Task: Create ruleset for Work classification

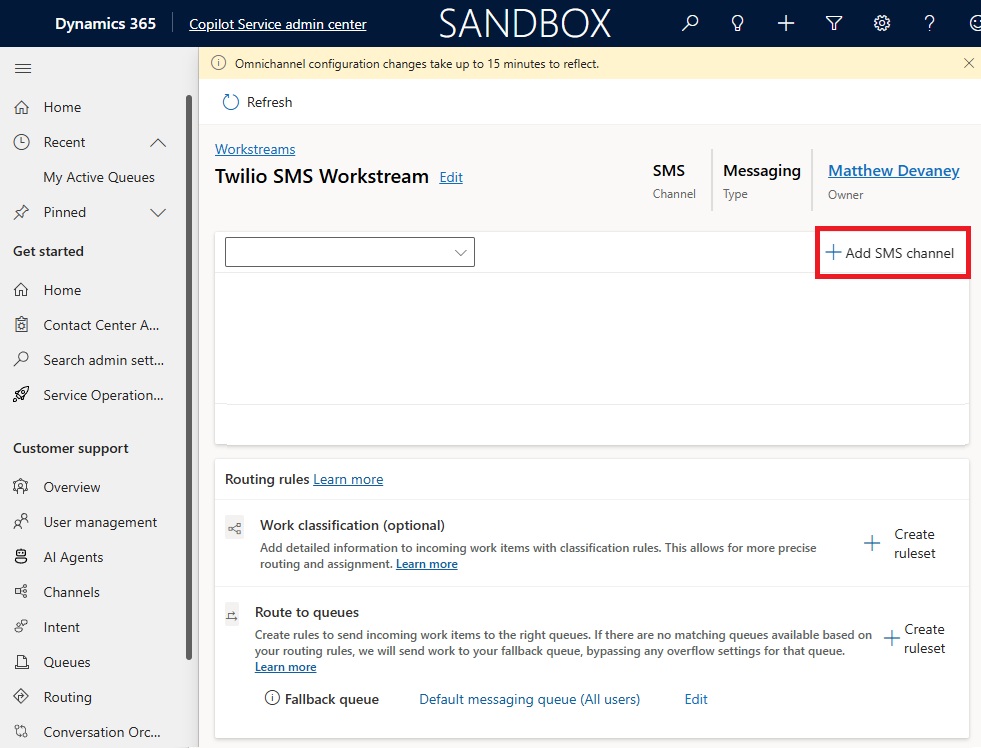Action: pos(900,543)
